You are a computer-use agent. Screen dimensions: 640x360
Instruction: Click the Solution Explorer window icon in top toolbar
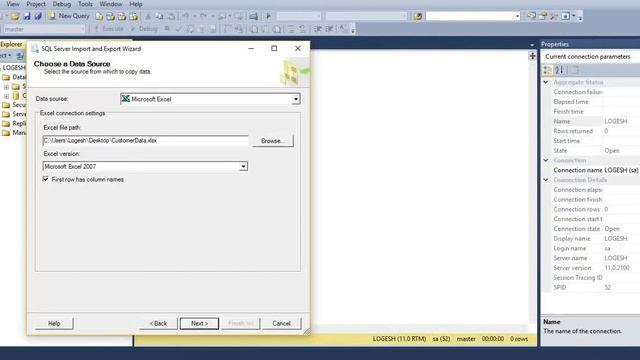(565, 16)
